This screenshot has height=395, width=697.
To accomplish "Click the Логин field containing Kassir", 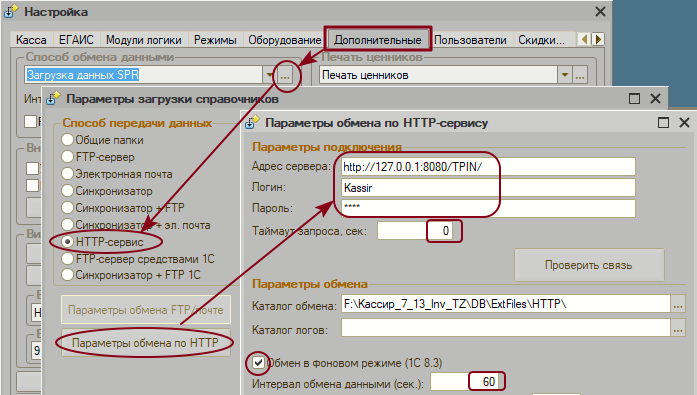I will pos(488,188).
